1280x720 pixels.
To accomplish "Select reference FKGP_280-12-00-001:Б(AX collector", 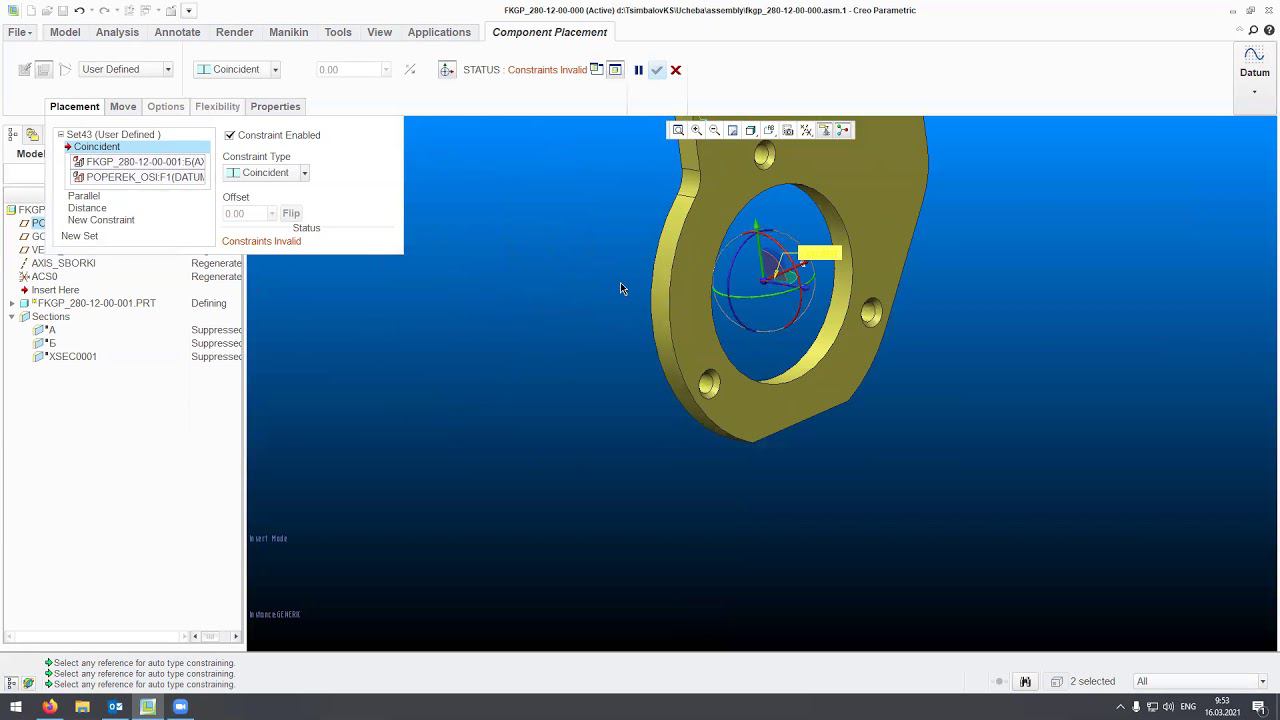I will (139, 162).
